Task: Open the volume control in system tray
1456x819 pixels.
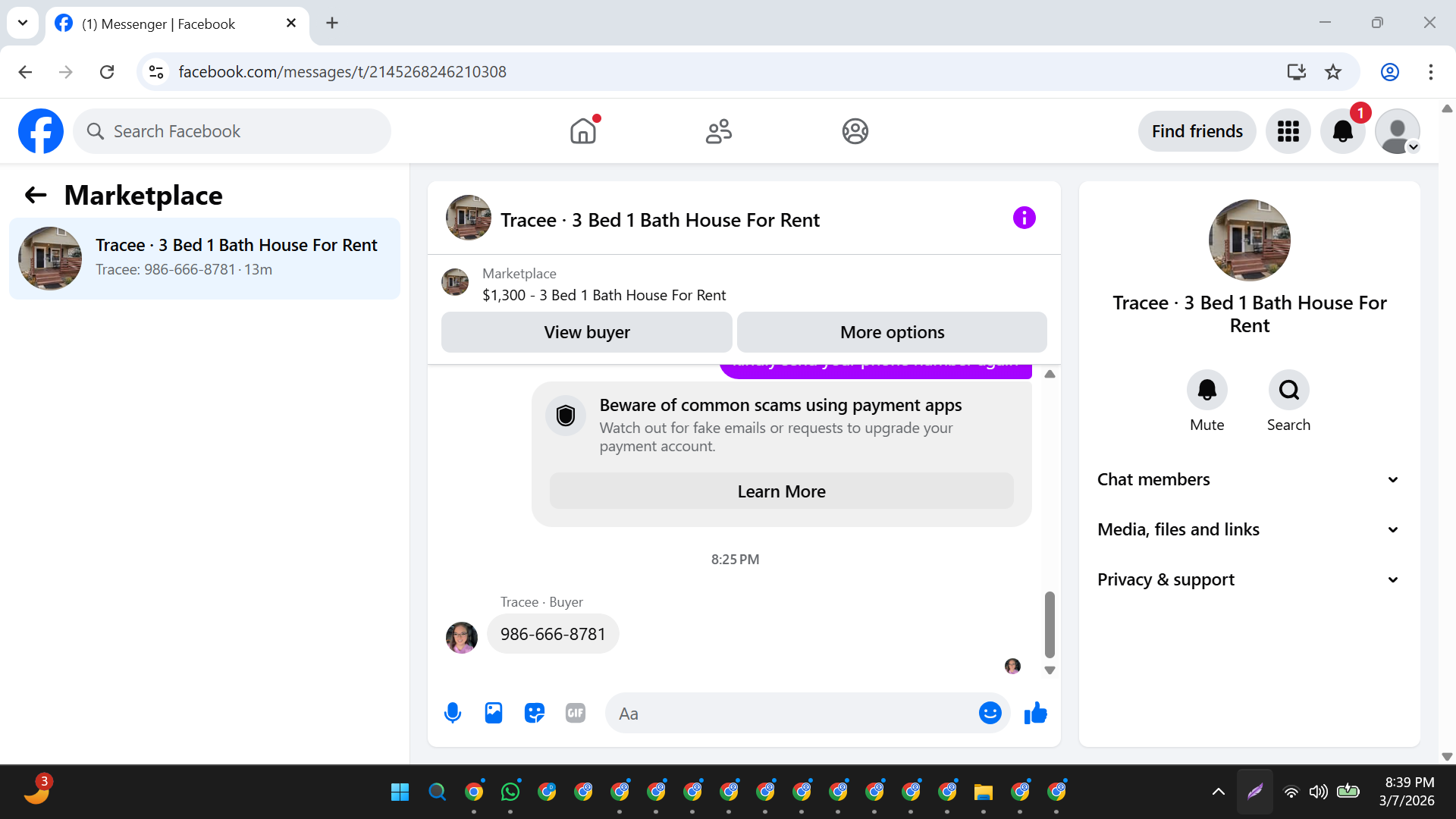Action: (x=1319, y=792)
